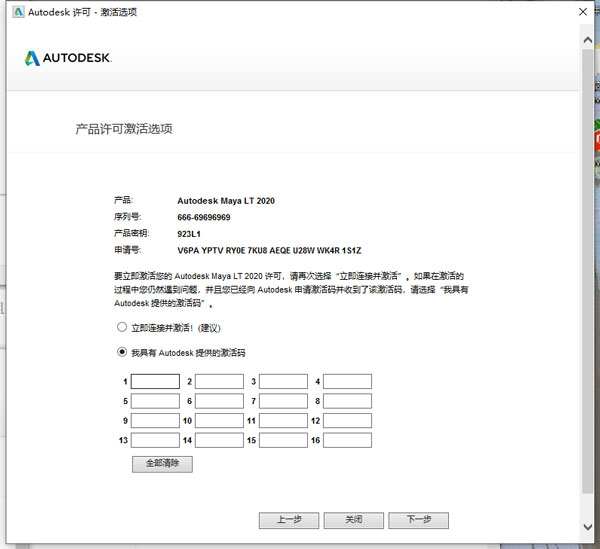Image resolution: width=600 pixels, height=549 pixels.
Task: Go back with the Previous (上一步) button
Action: pyautogui.click(x=289, y=520)
